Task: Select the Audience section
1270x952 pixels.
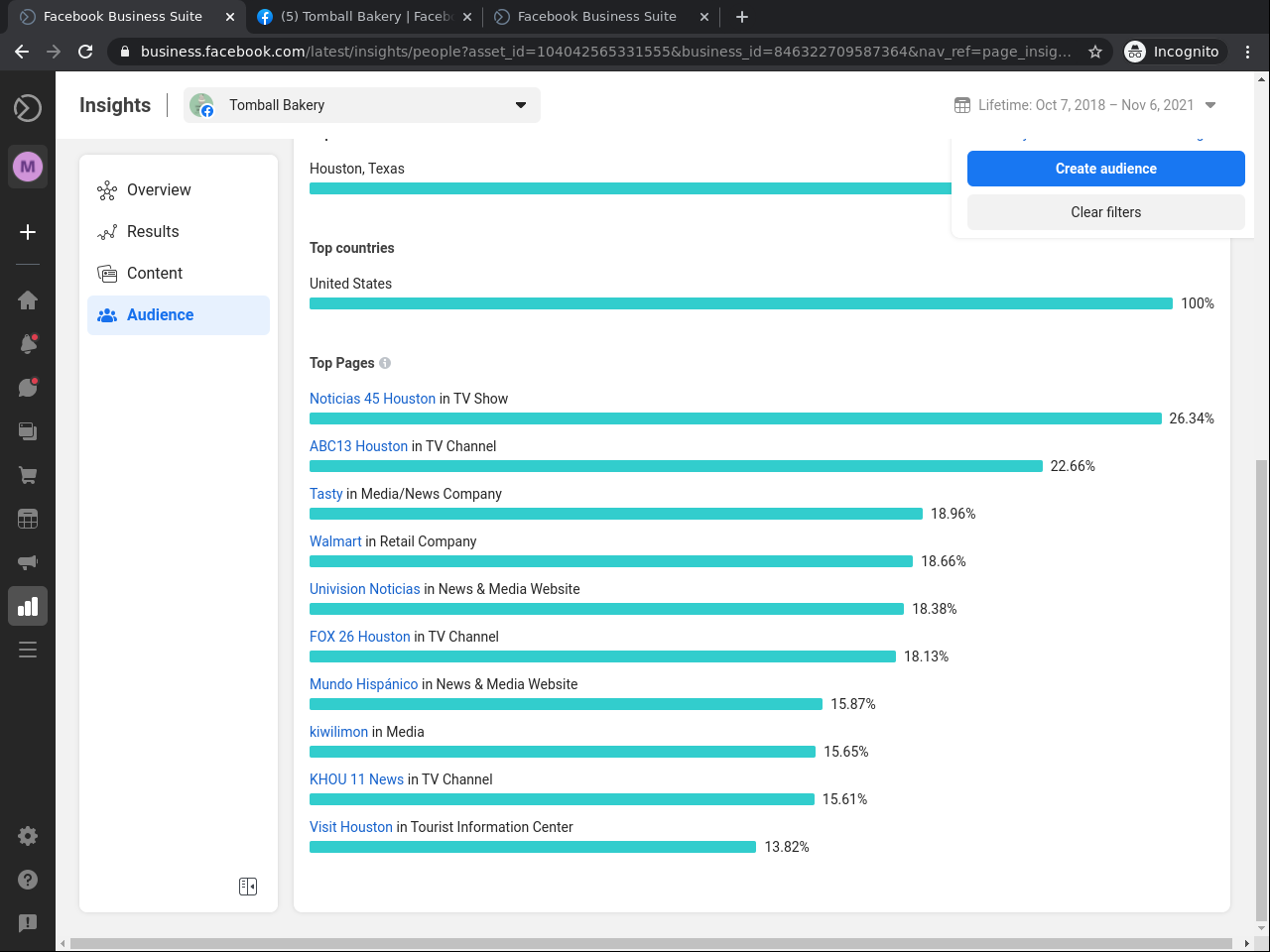Action: tap(179, 315)
